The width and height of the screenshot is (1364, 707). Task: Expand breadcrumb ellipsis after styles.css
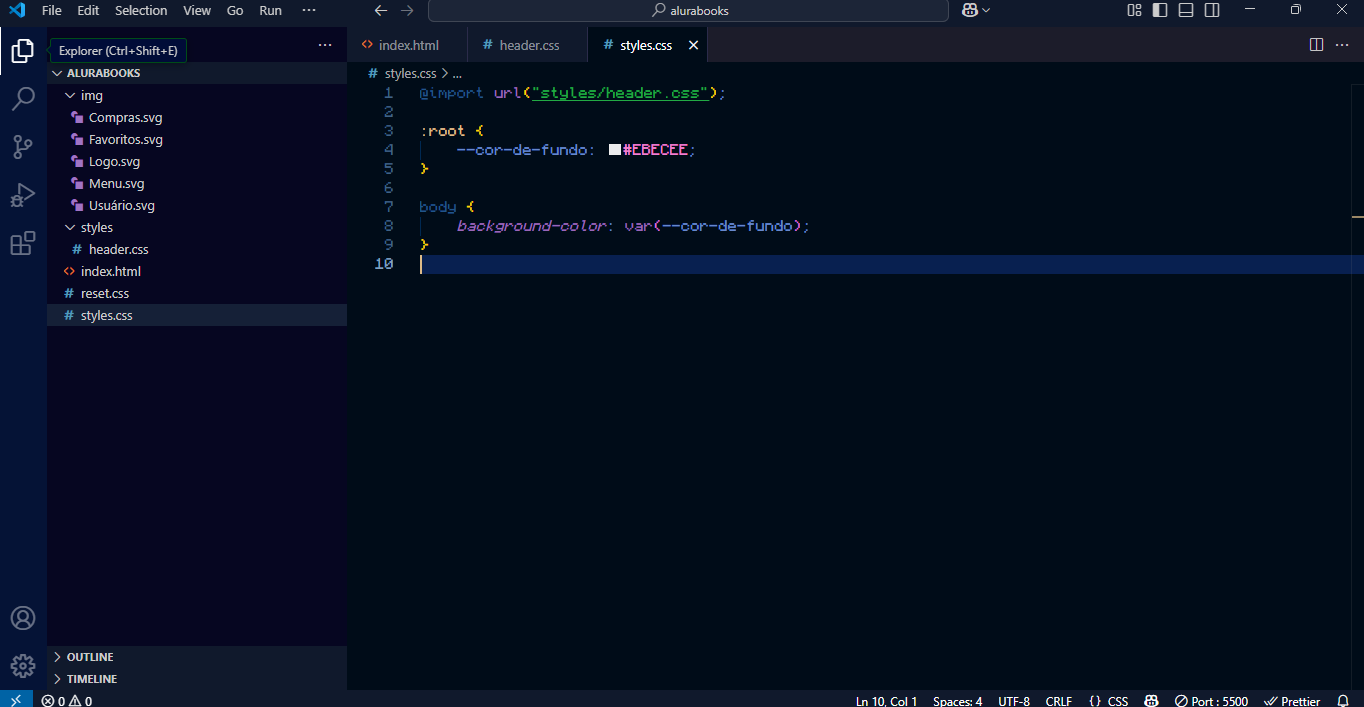coord(457,74)
